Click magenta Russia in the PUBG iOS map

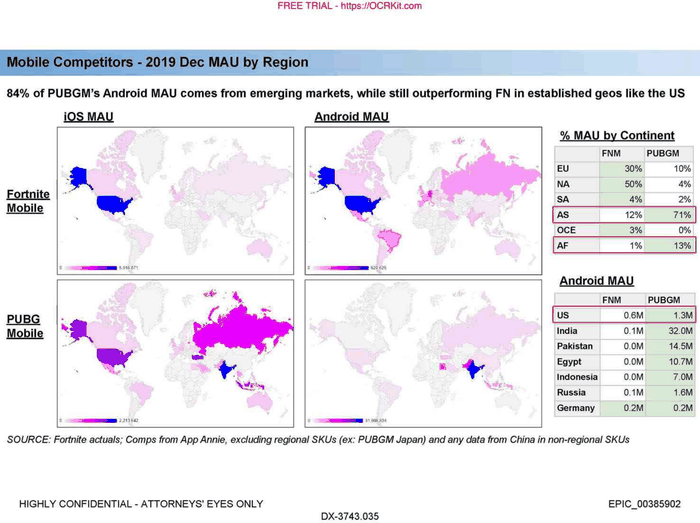tap(241, 329)
